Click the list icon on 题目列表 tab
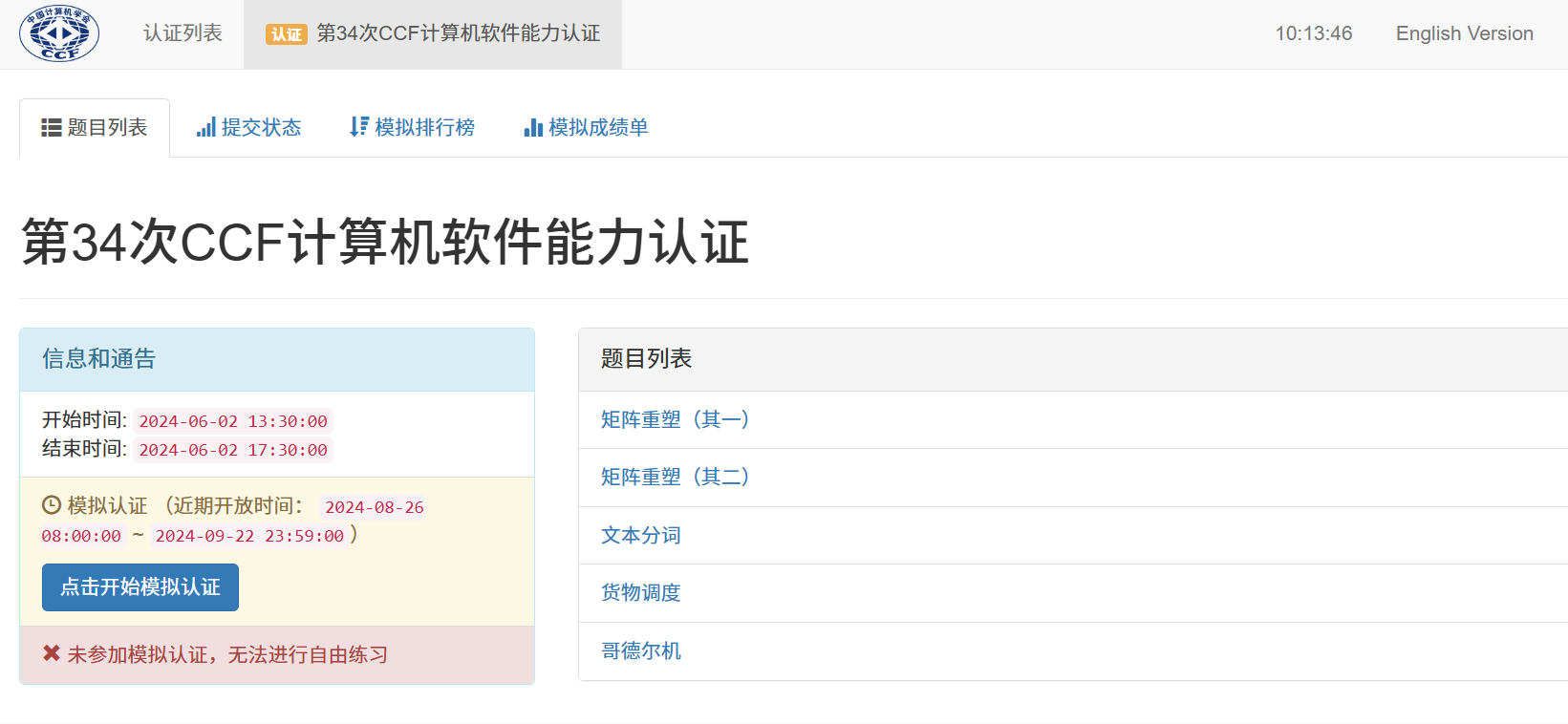The height and width of the screenshot is (724, 1568). pyautogui.click(x=52, y=128)
